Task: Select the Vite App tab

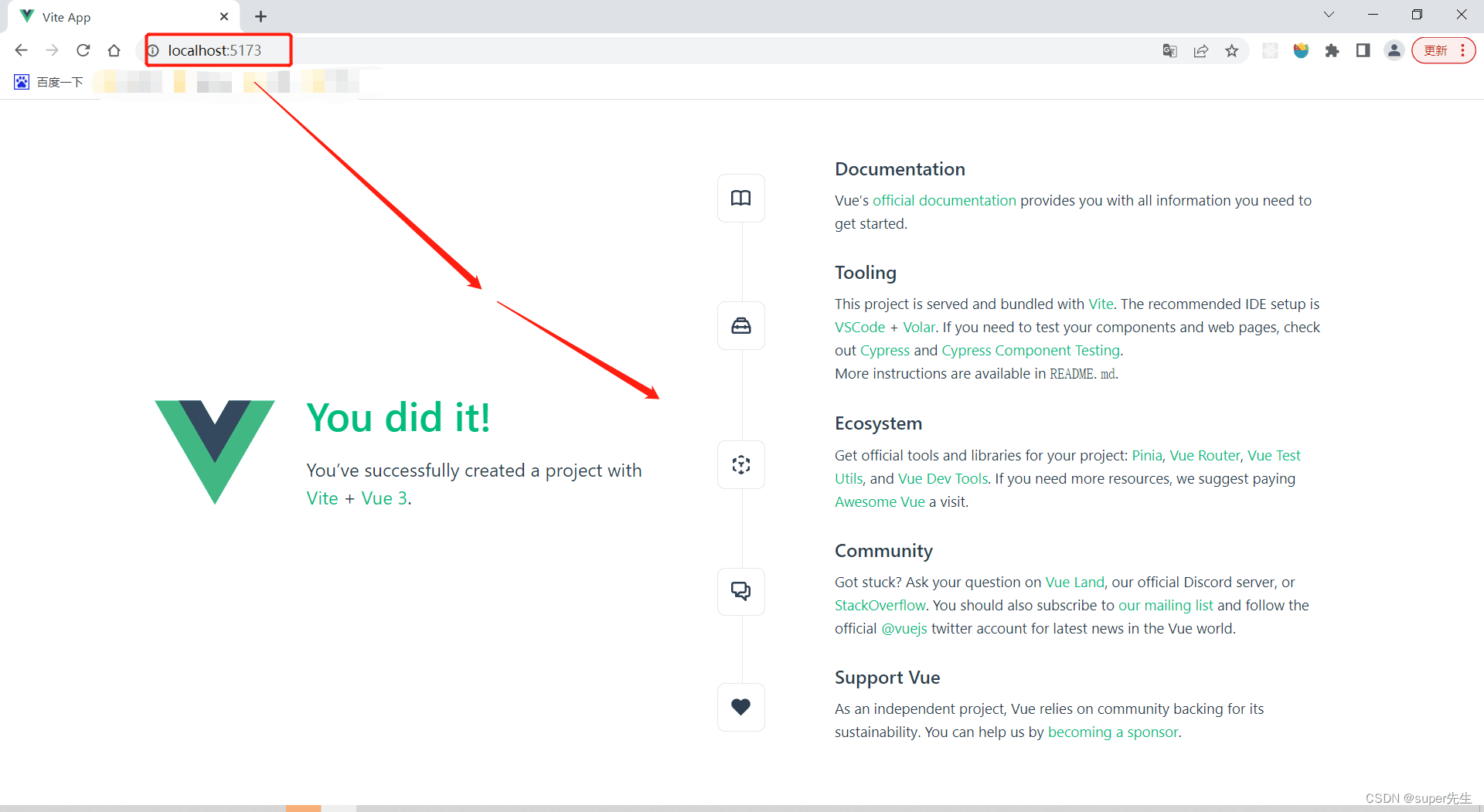Action: pos(116,17)
